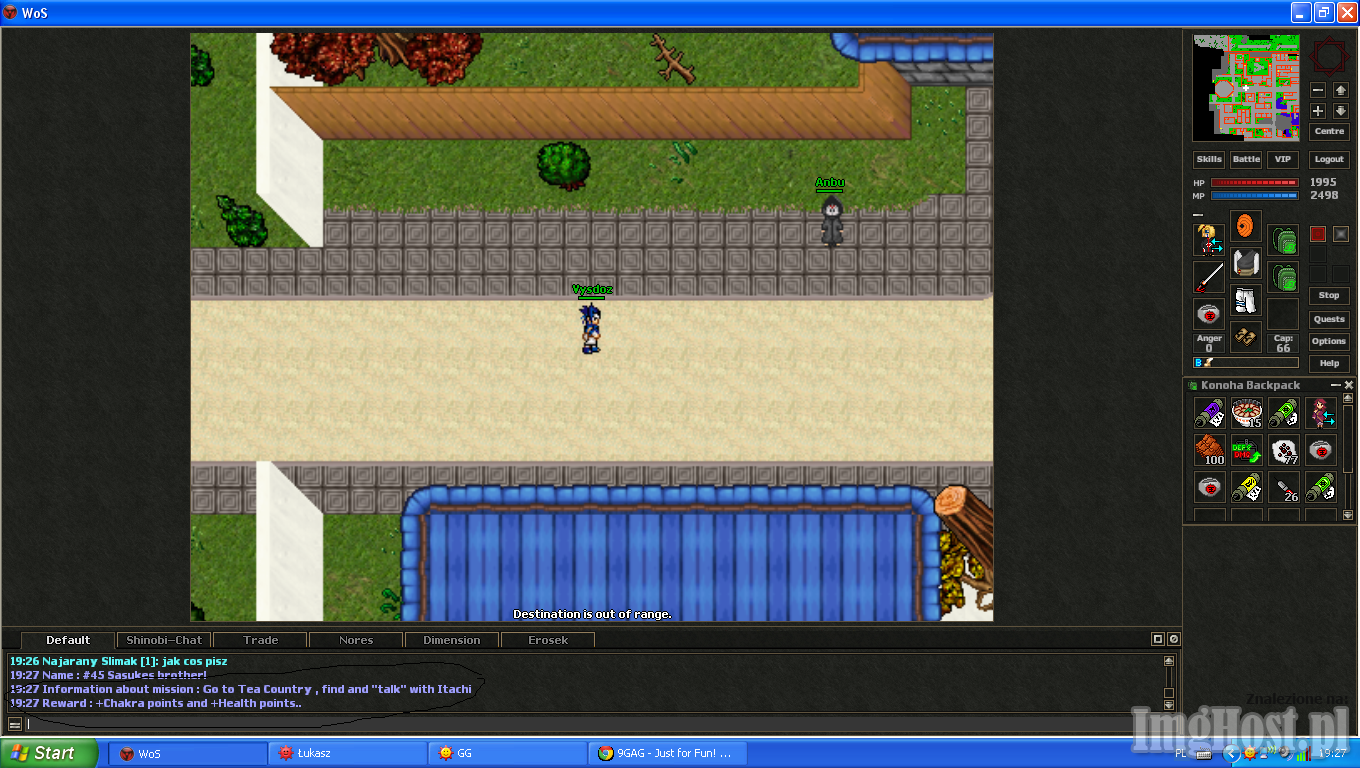Open the Windows Start menu
Screen dimensions: 1360x768
(49, 753)
